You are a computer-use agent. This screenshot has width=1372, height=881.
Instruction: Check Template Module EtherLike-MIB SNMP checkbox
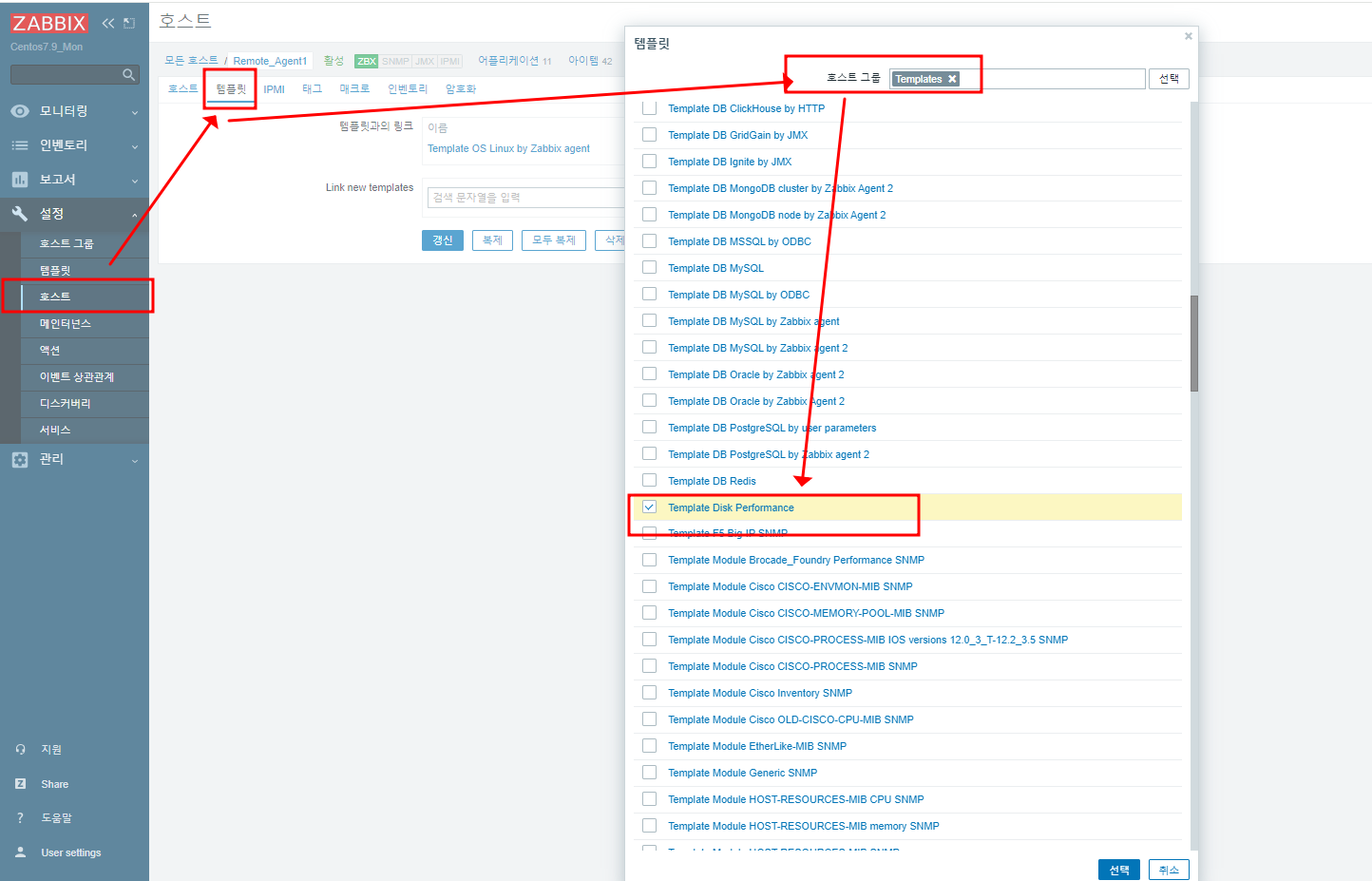coord(650,746)
